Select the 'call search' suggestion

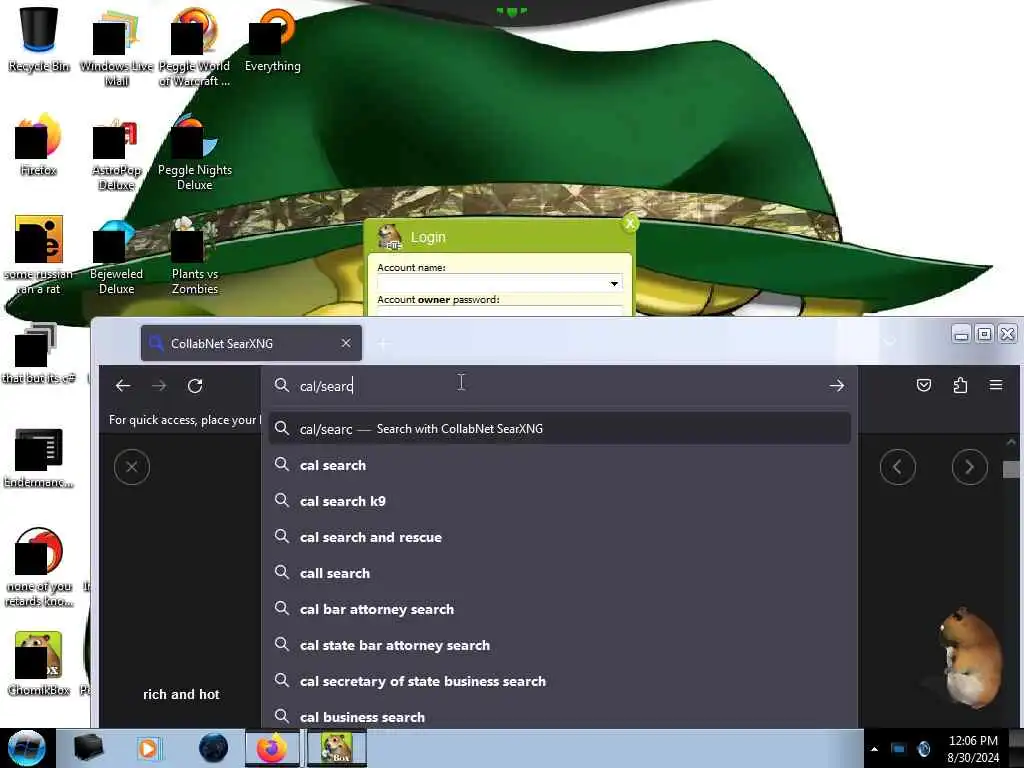tap(560, 573)
